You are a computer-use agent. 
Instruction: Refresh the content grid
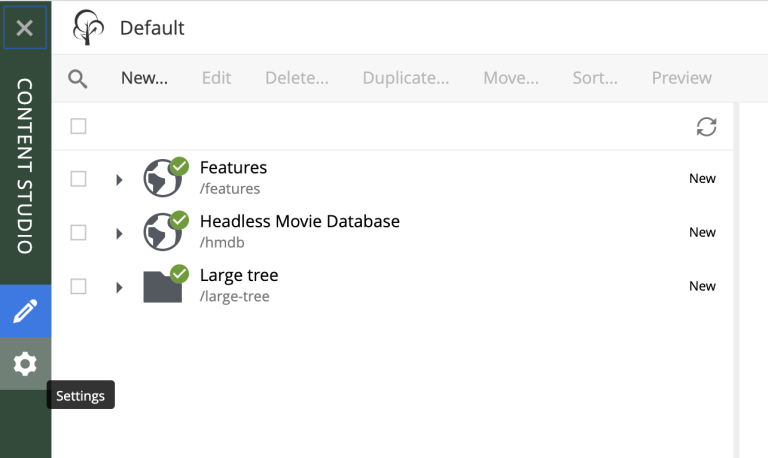[706, 127]
